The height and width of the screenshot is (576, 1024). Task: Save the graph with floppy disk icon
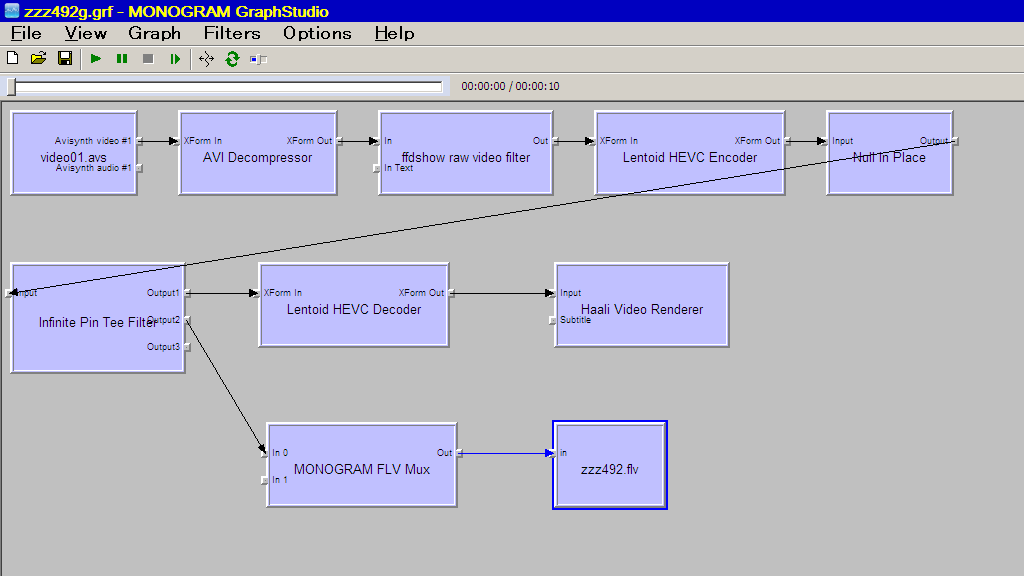(x=65, y=59)
